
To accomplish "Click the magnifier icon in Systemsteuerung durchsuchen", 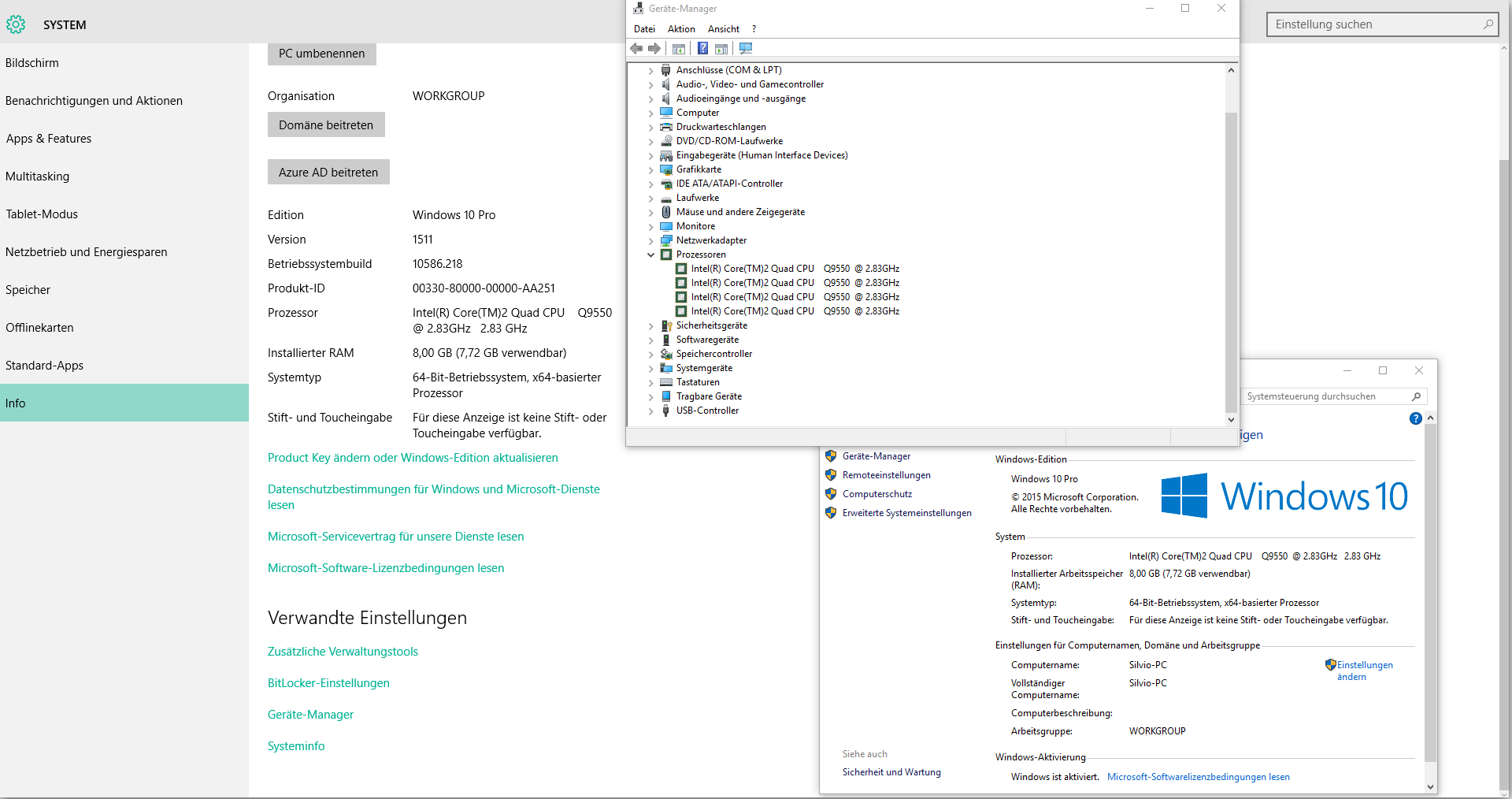I will pos(1416,396).
